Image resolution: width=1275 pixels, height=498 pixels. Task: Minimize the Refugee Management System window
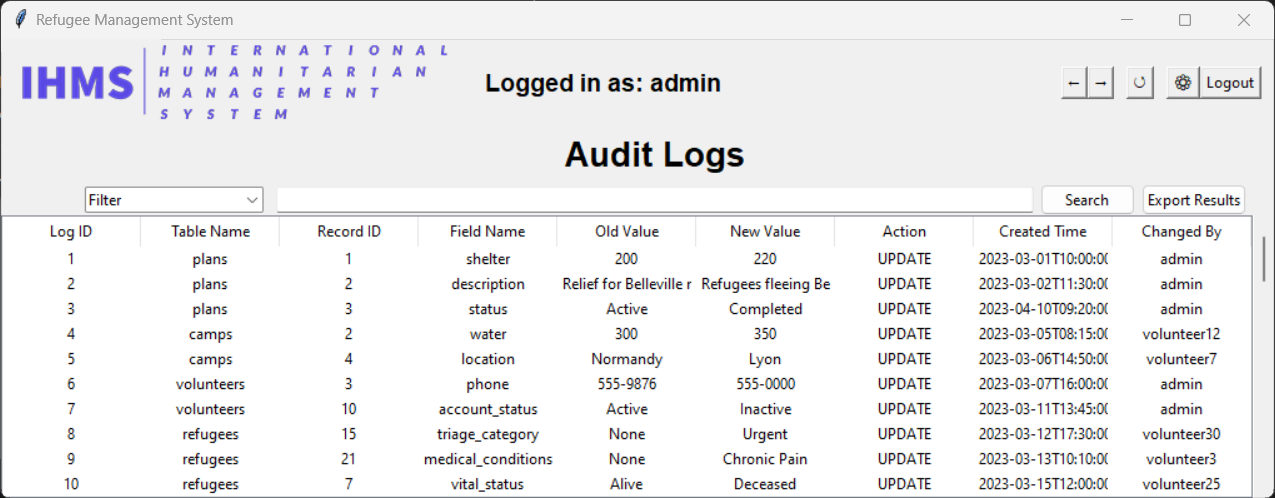tap(1126, 20)
